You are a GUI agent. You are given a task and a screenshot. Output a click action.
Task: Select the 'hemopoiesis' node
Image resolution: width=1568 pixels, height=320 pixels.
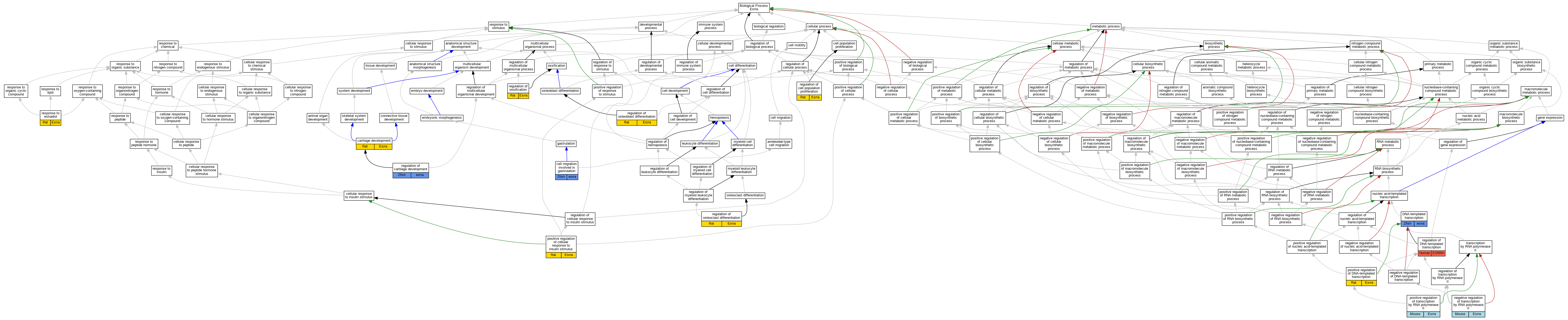720,117
